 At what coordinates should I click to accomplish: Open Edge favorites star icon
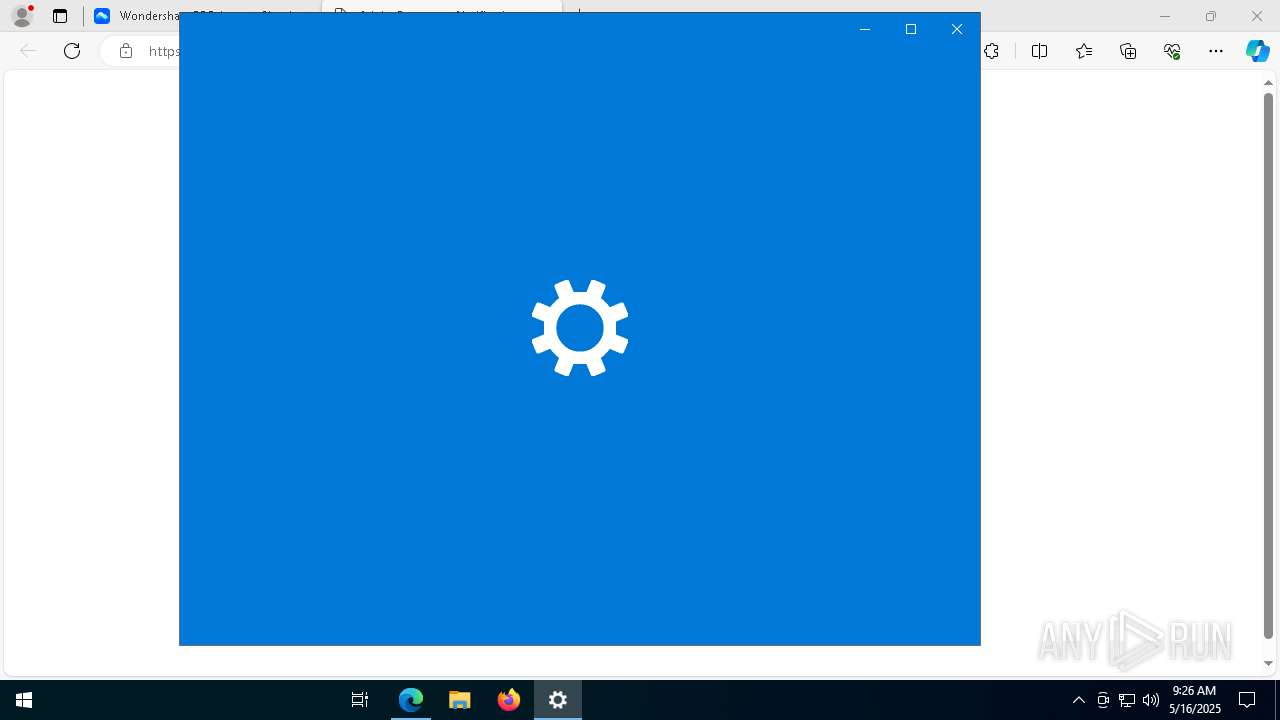(1084, 51)
